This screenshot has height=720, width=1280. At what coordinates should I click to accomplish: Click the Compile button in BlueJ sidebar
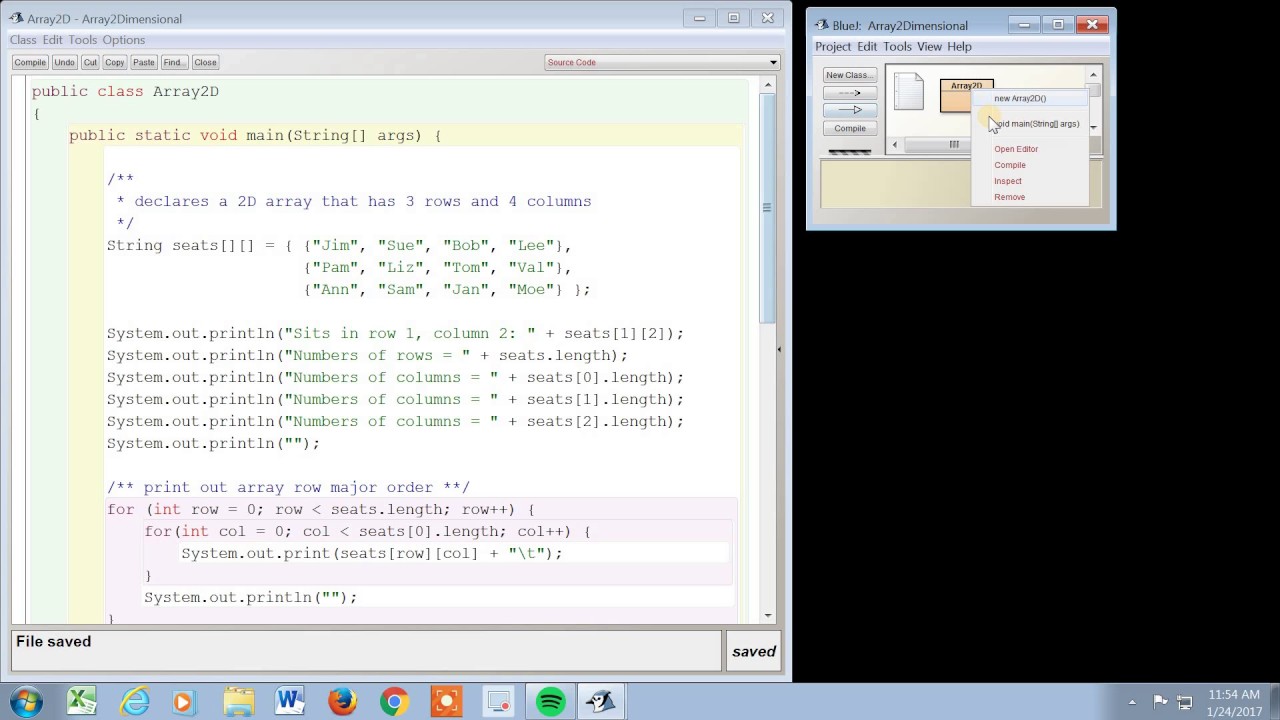click(850, 128)
